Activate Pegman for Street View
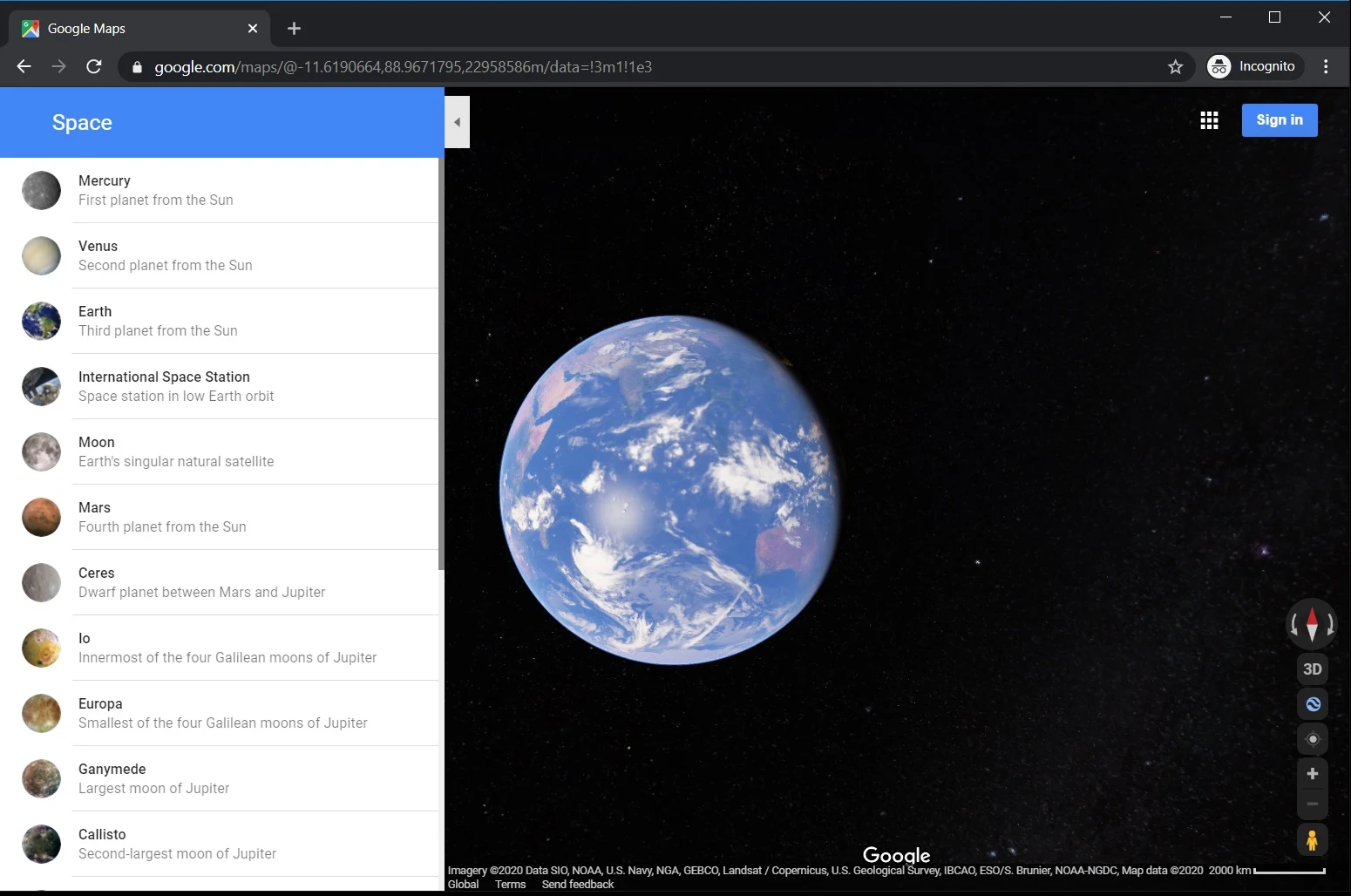The width and height of the screenshot is (1351, 896). [1312, 839]
